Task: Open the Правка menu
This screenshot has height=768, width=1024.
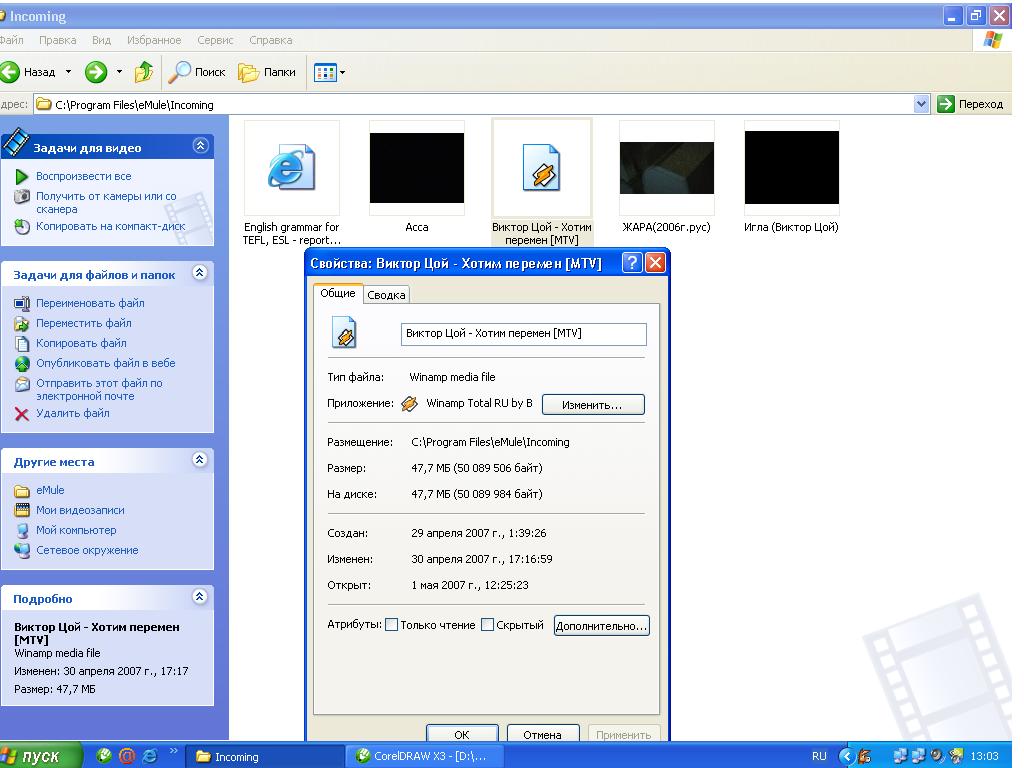Action: coord(57,40)
